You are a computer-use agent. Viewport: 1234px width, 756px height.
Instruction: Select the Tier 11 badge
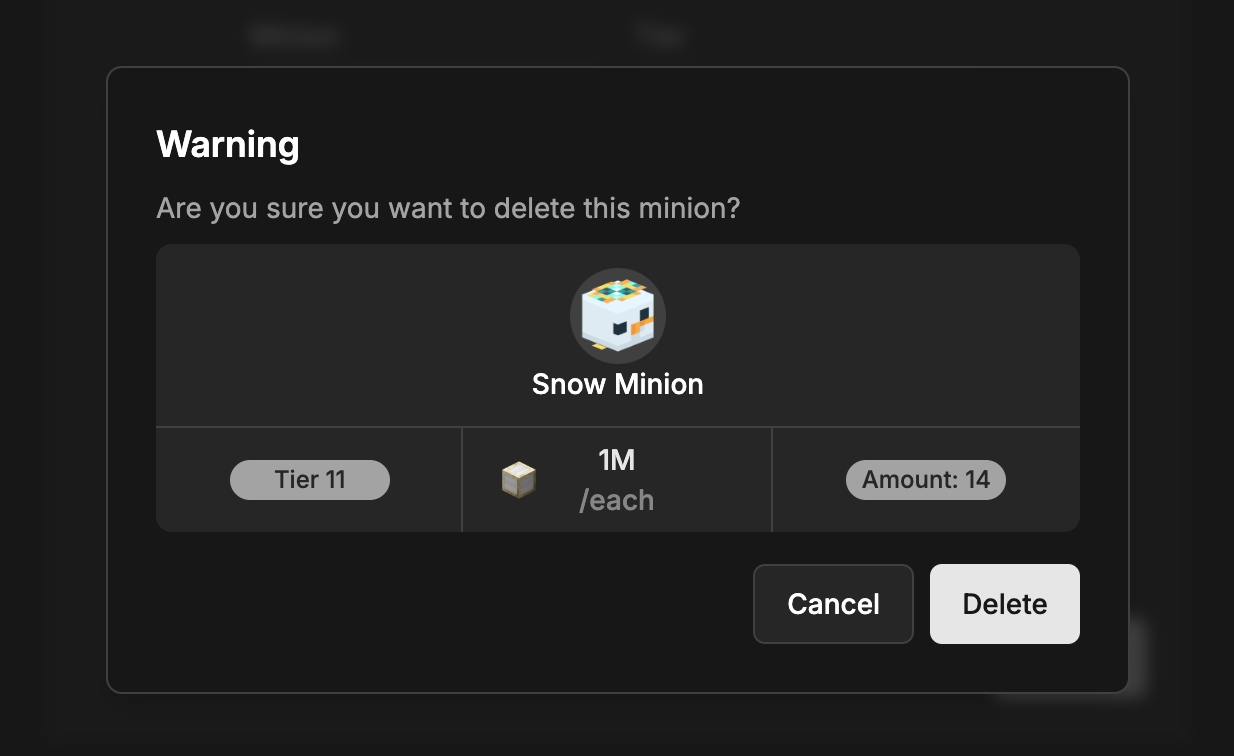coord(310,480)
